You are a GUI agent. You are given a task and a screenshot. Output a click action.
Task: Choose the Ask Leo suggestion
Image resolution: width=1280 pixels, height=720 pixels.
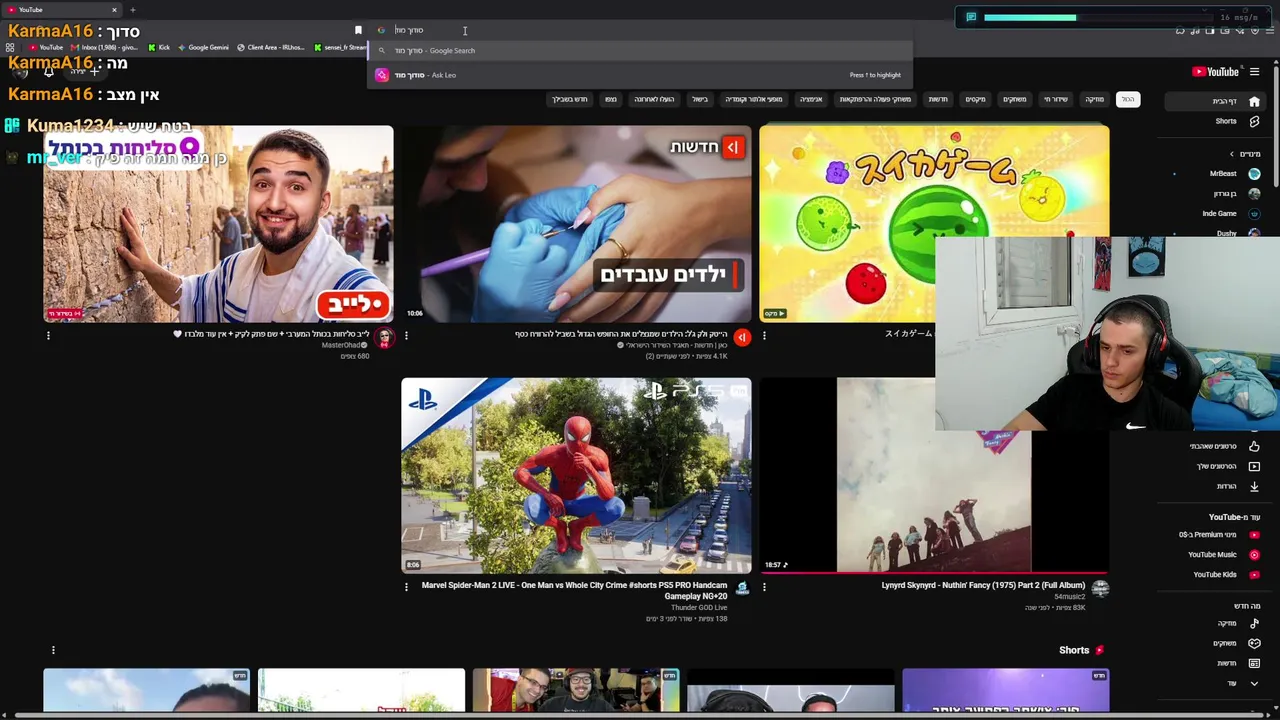click(640, 75)
